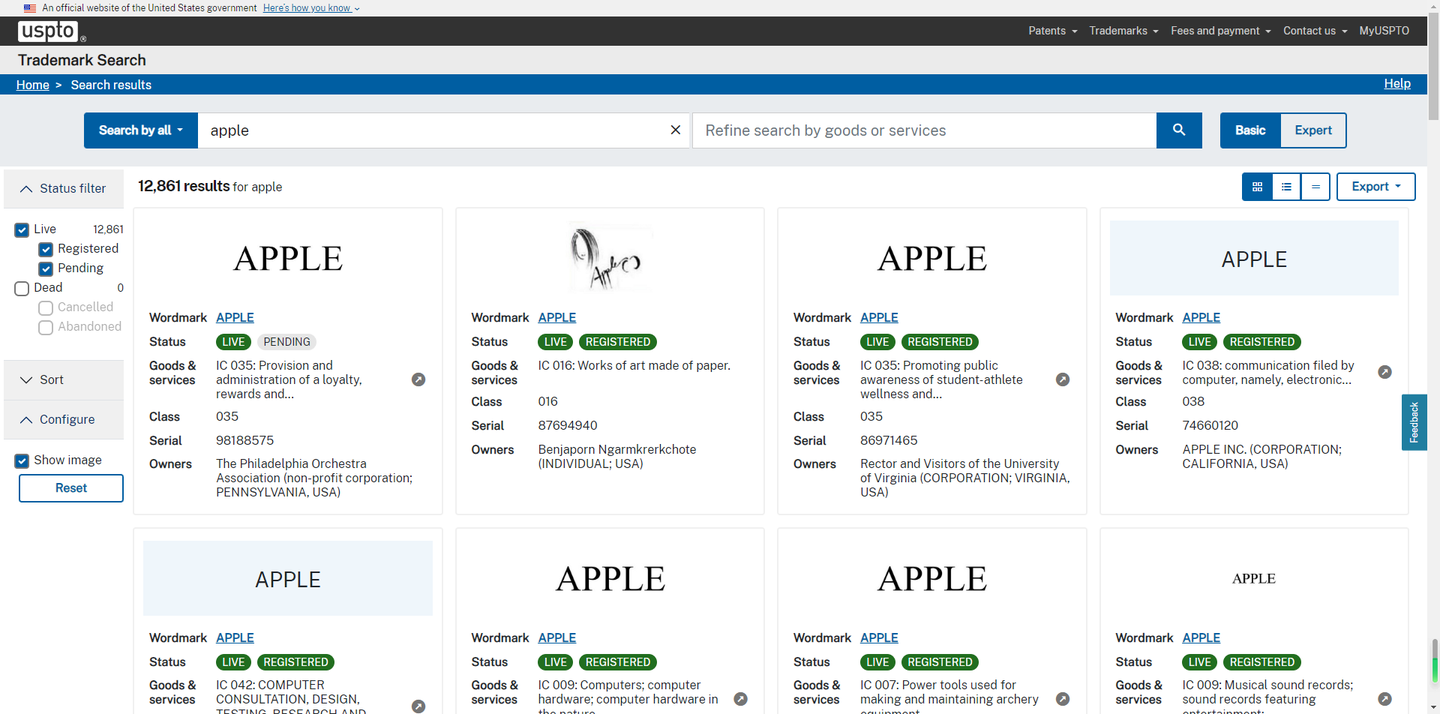The height and width of the screenshot is (714, 1440).
Task: Expand Here's how you know banner
Action: click(x=311, y=8)
